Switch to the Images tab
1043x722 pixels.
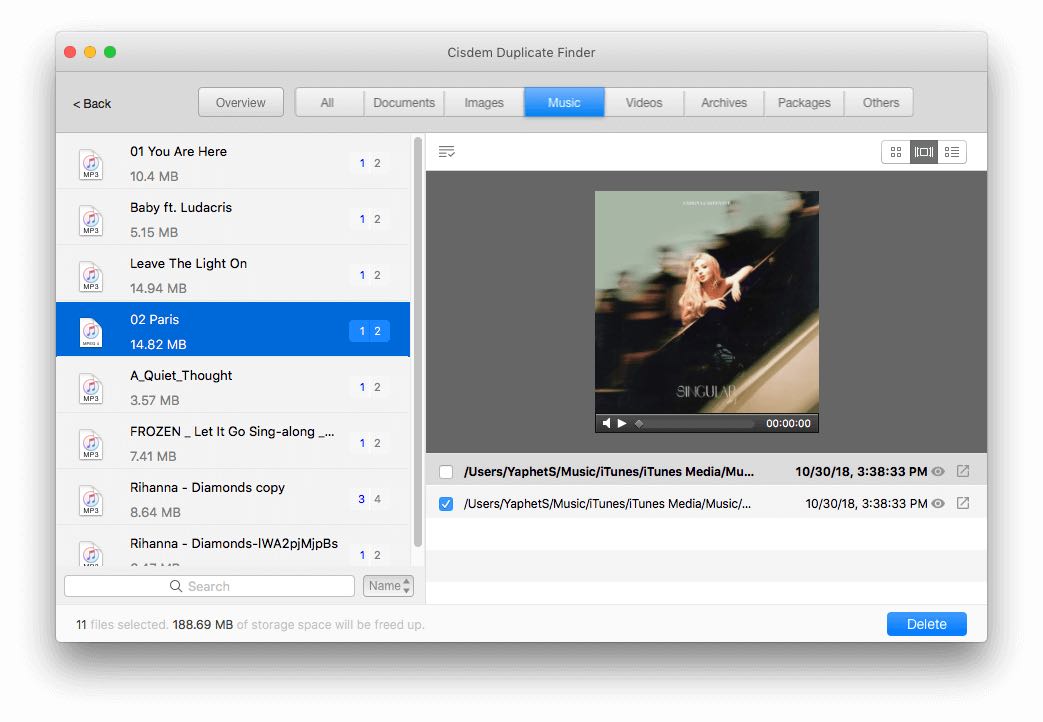[484, 102]
